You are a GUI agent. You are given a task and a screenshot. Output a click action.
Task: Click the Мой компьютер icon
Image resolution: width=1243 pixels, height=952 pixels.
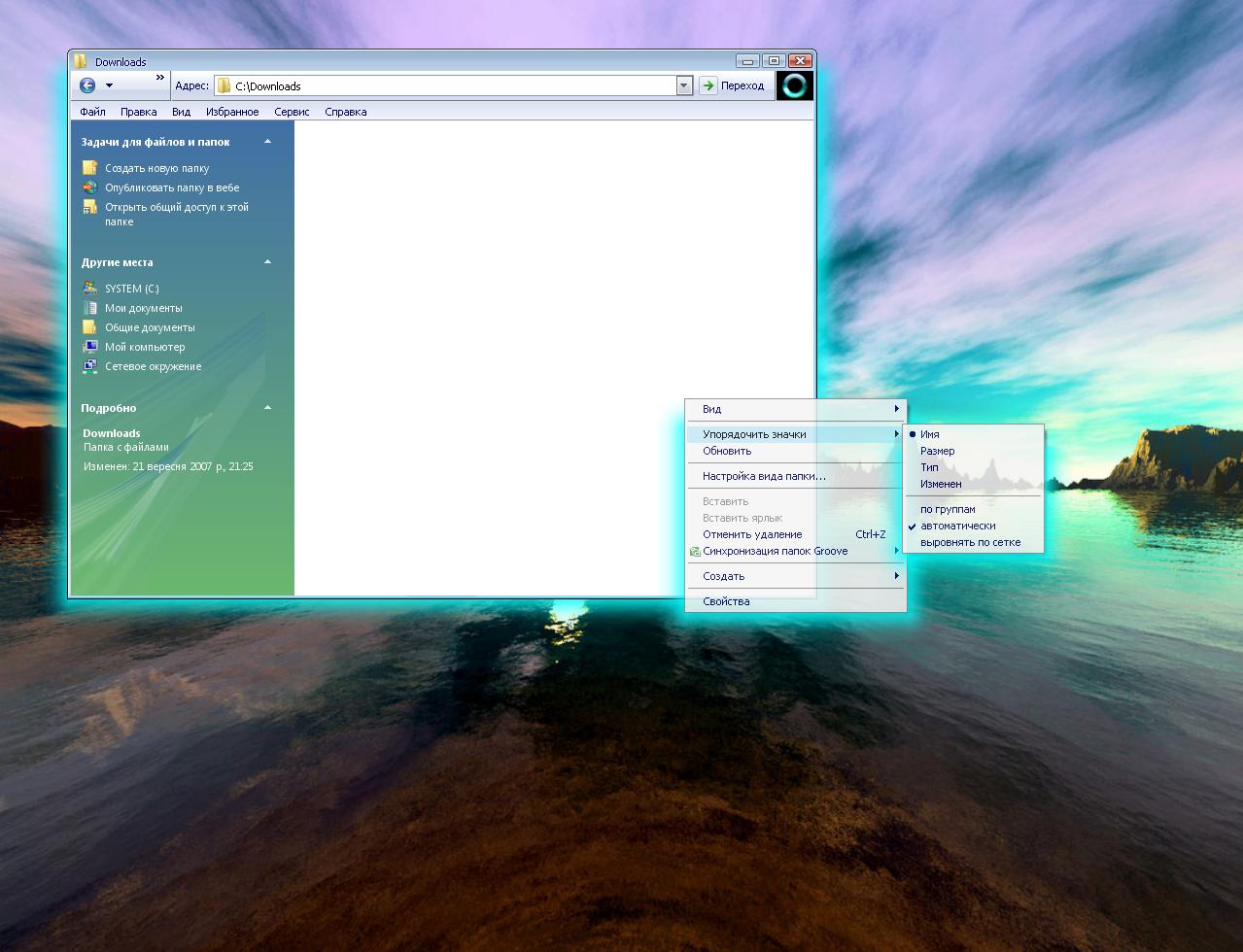click(x=90, y=347)
